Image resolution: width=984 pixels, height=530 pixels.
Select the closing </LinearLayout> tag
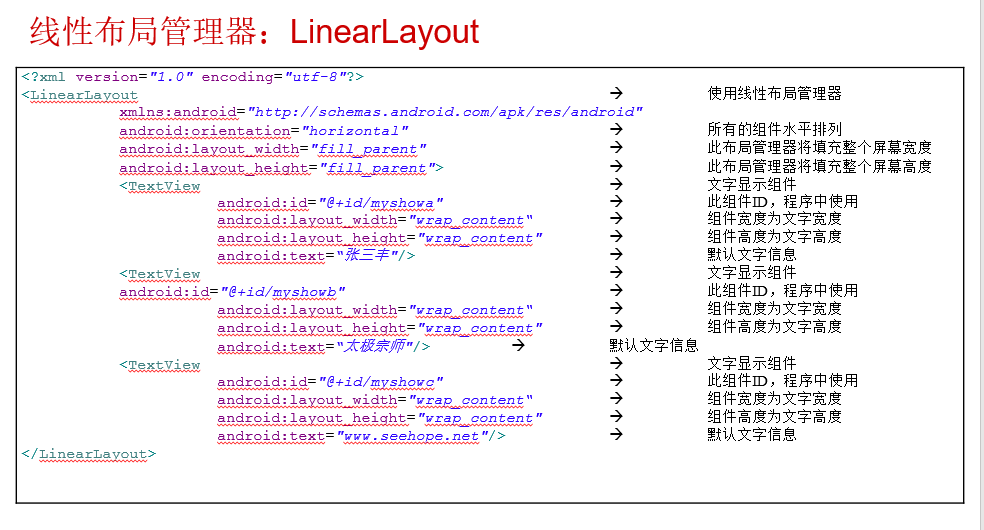click(x=88, y=454)
